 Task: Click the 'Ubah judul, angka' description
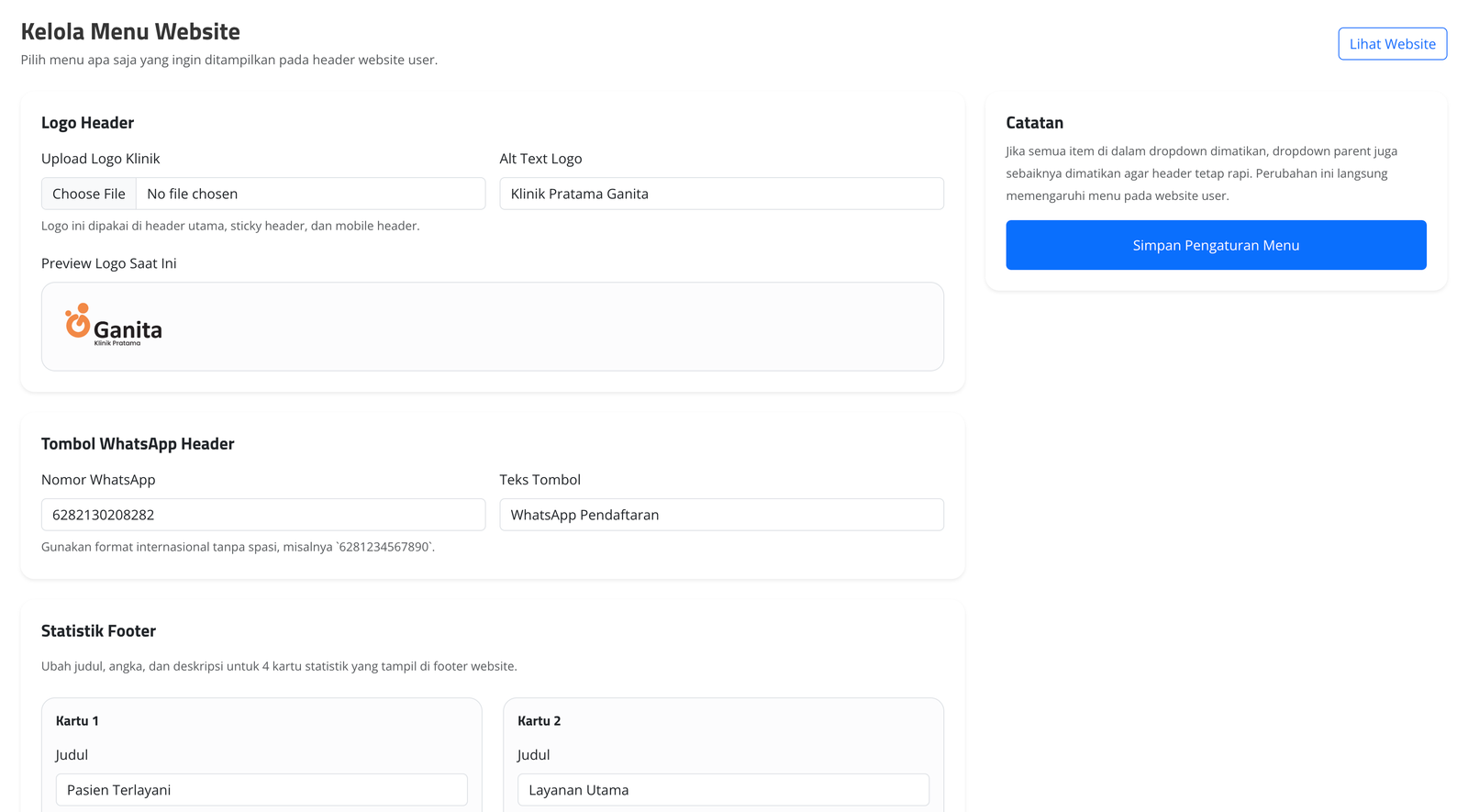(x=279, y=666)
